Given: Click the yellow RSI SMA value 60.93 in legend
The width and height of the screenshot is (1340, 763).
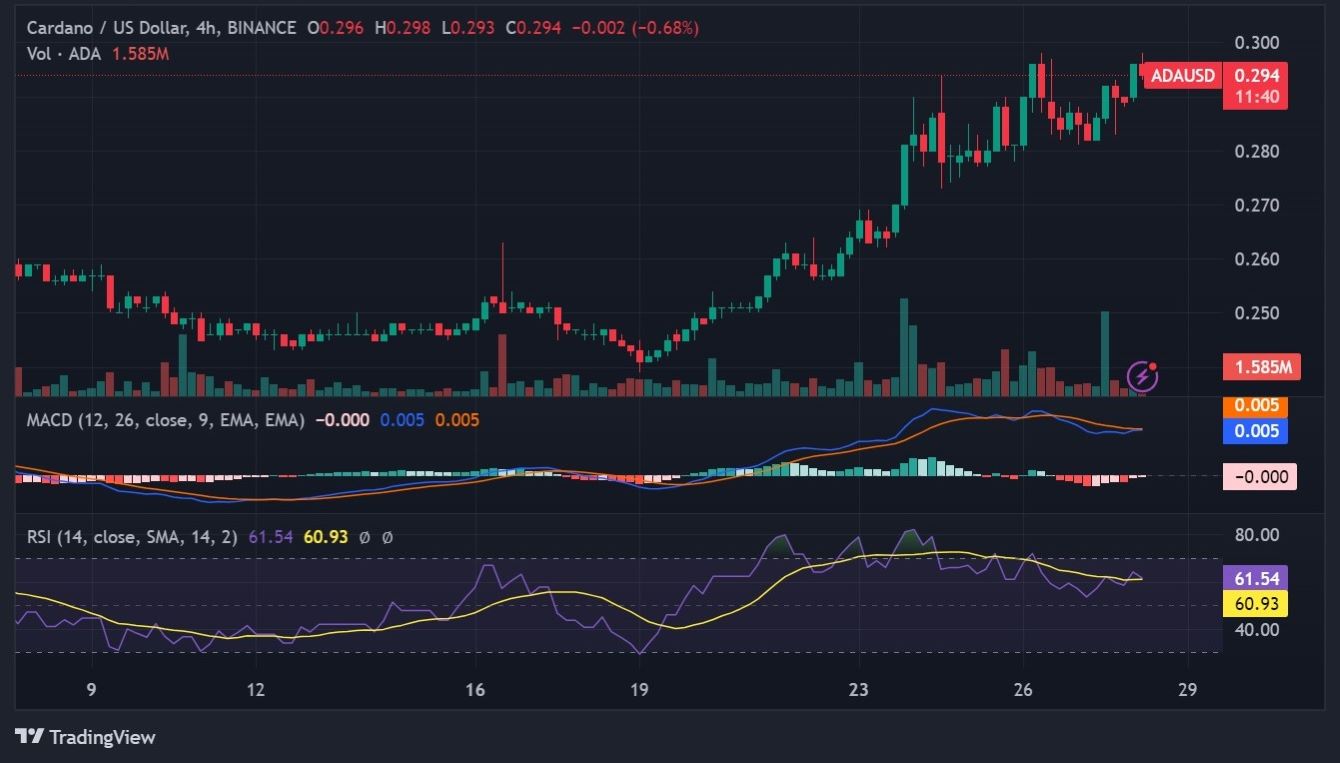Looking at the screenshot, I should coord(326,537).
